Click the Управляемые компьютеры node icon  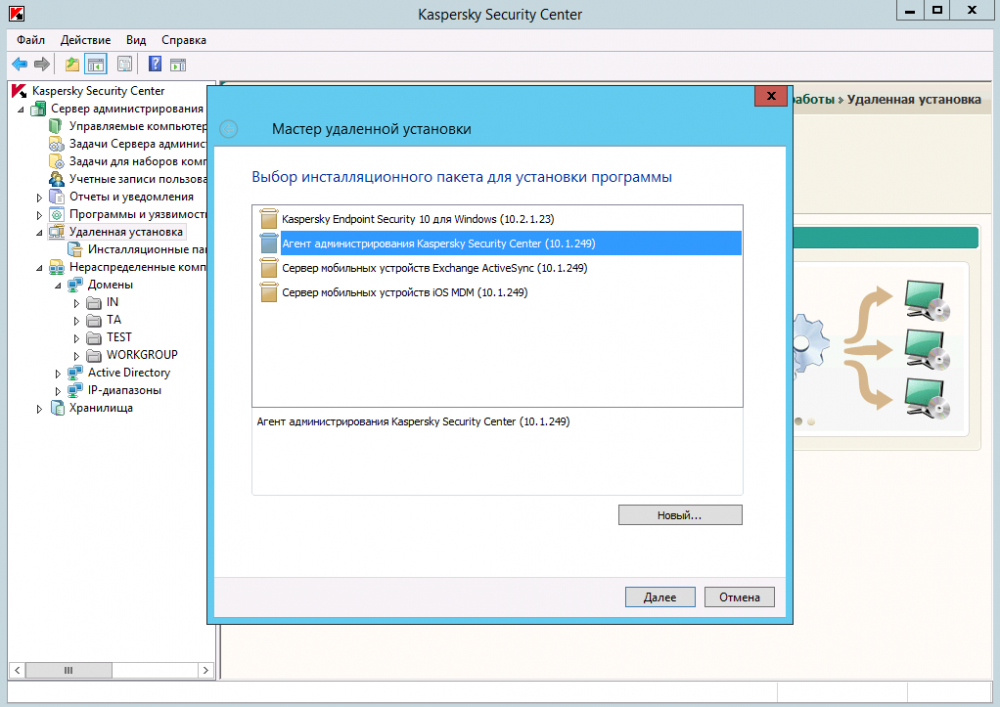point(56,126)
